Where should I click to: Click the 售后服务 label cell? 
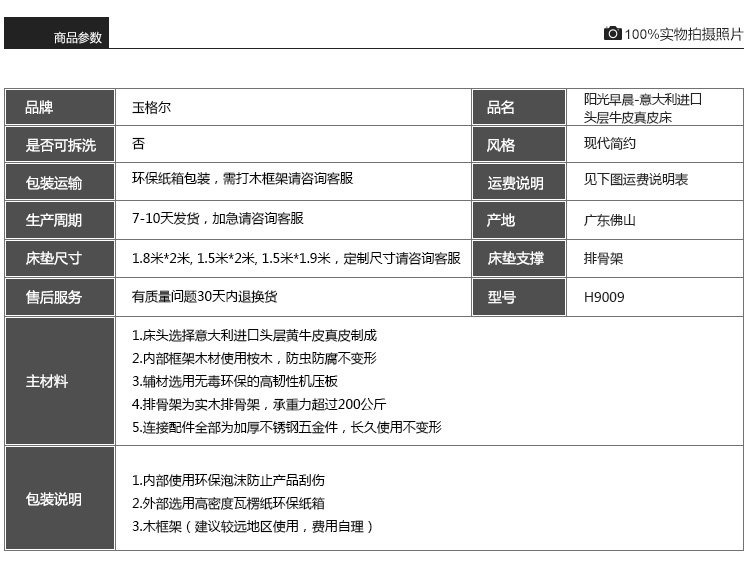(x=60, y=297)
